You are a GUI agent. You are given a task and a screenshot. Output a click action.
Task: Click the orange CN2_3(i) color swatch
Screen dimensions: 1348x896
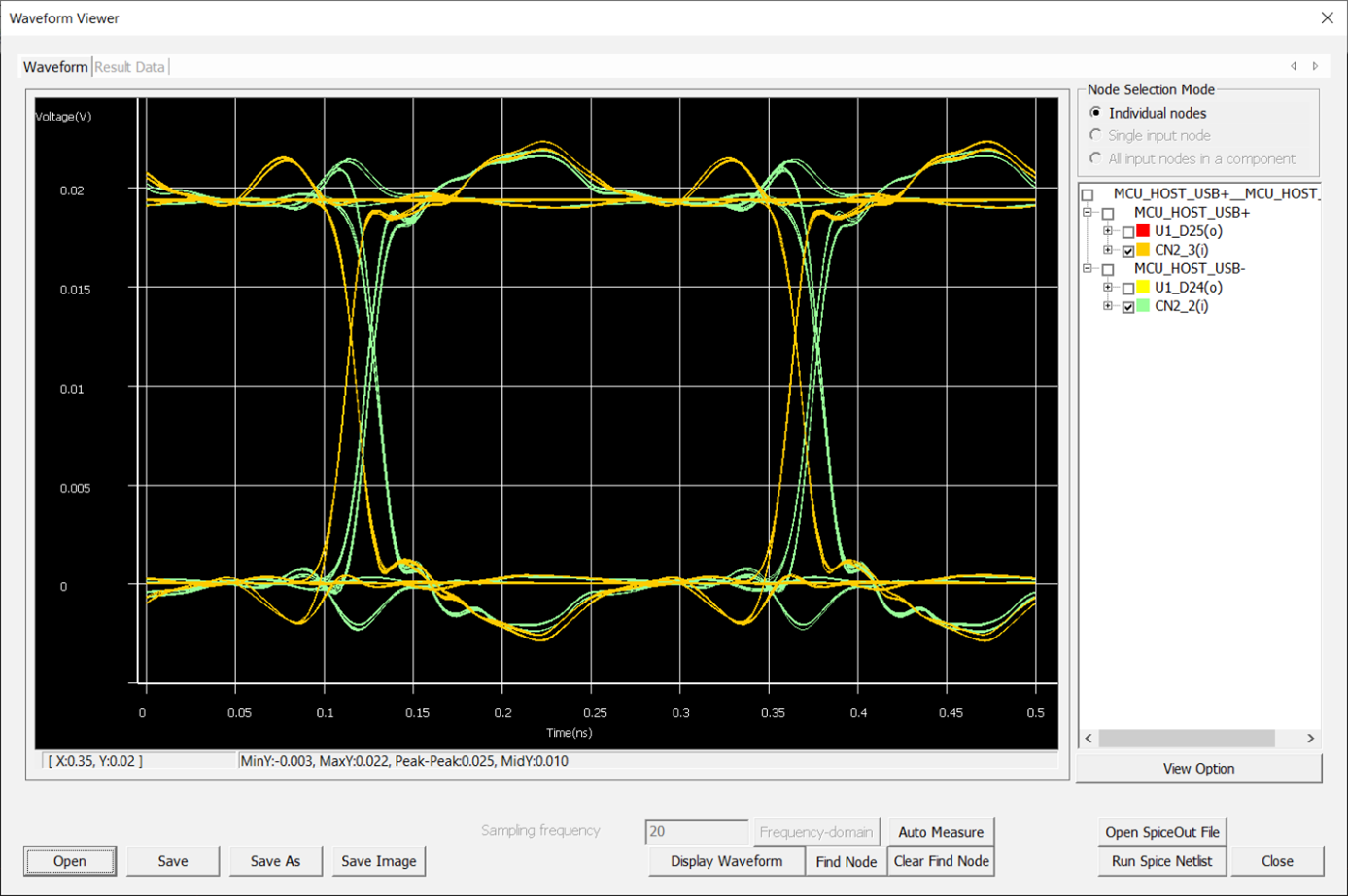[x=1143, y=250]
